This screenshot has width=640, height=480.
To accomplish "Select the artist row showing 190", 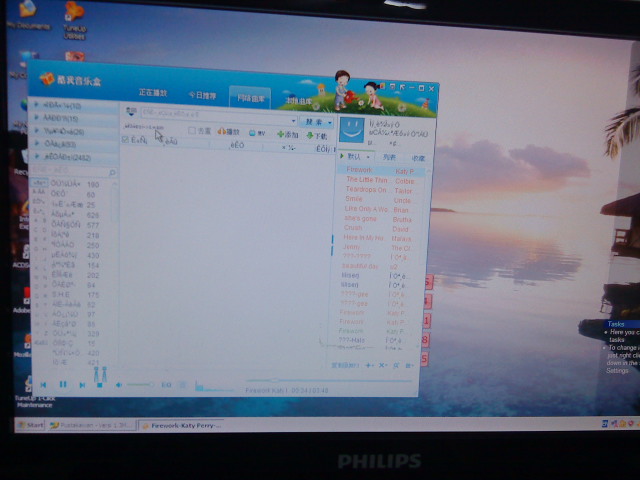I will 76,184.
